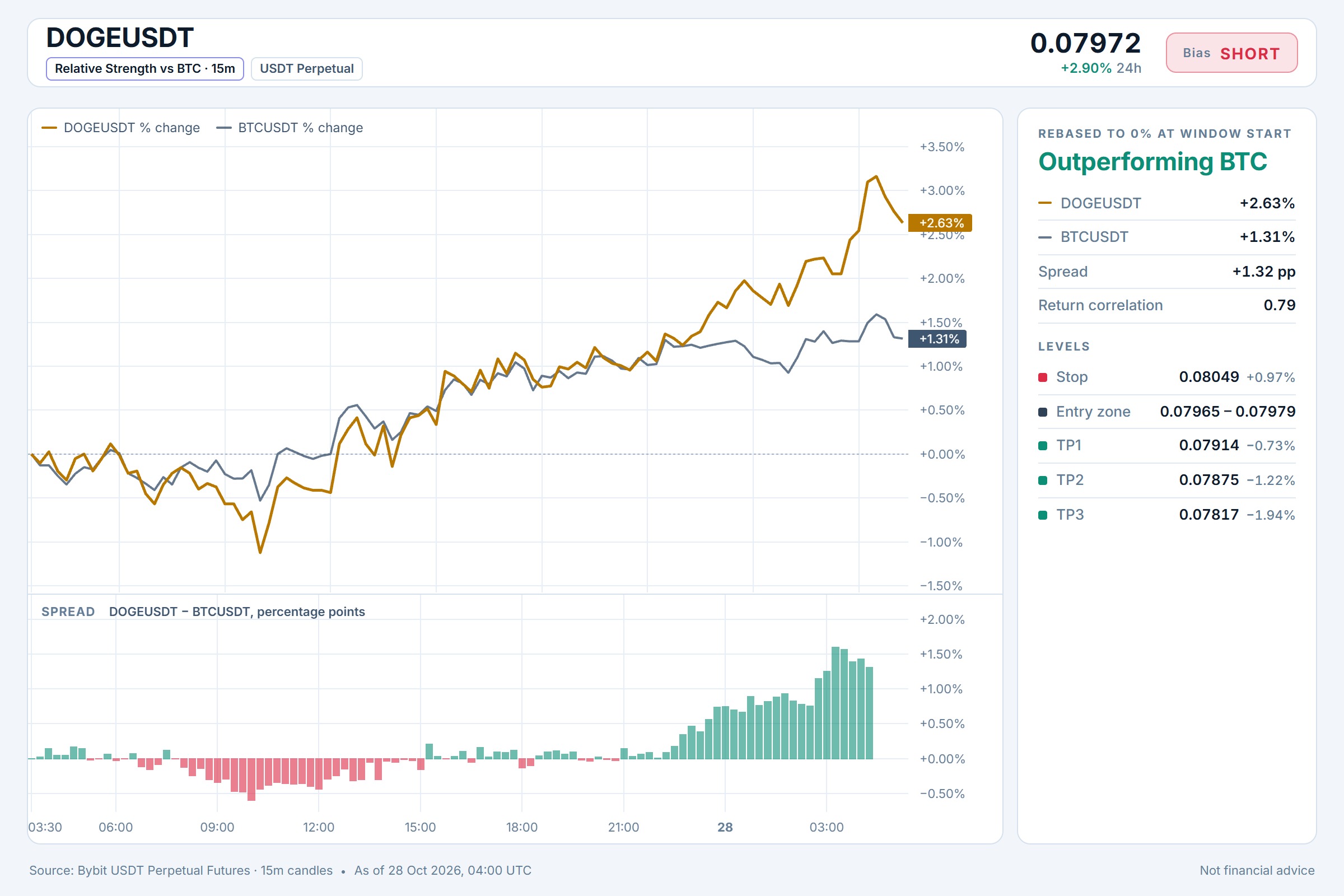Click the TP2 price 0.07875
Viewport: 1344px width, 896px height.
1209,480
